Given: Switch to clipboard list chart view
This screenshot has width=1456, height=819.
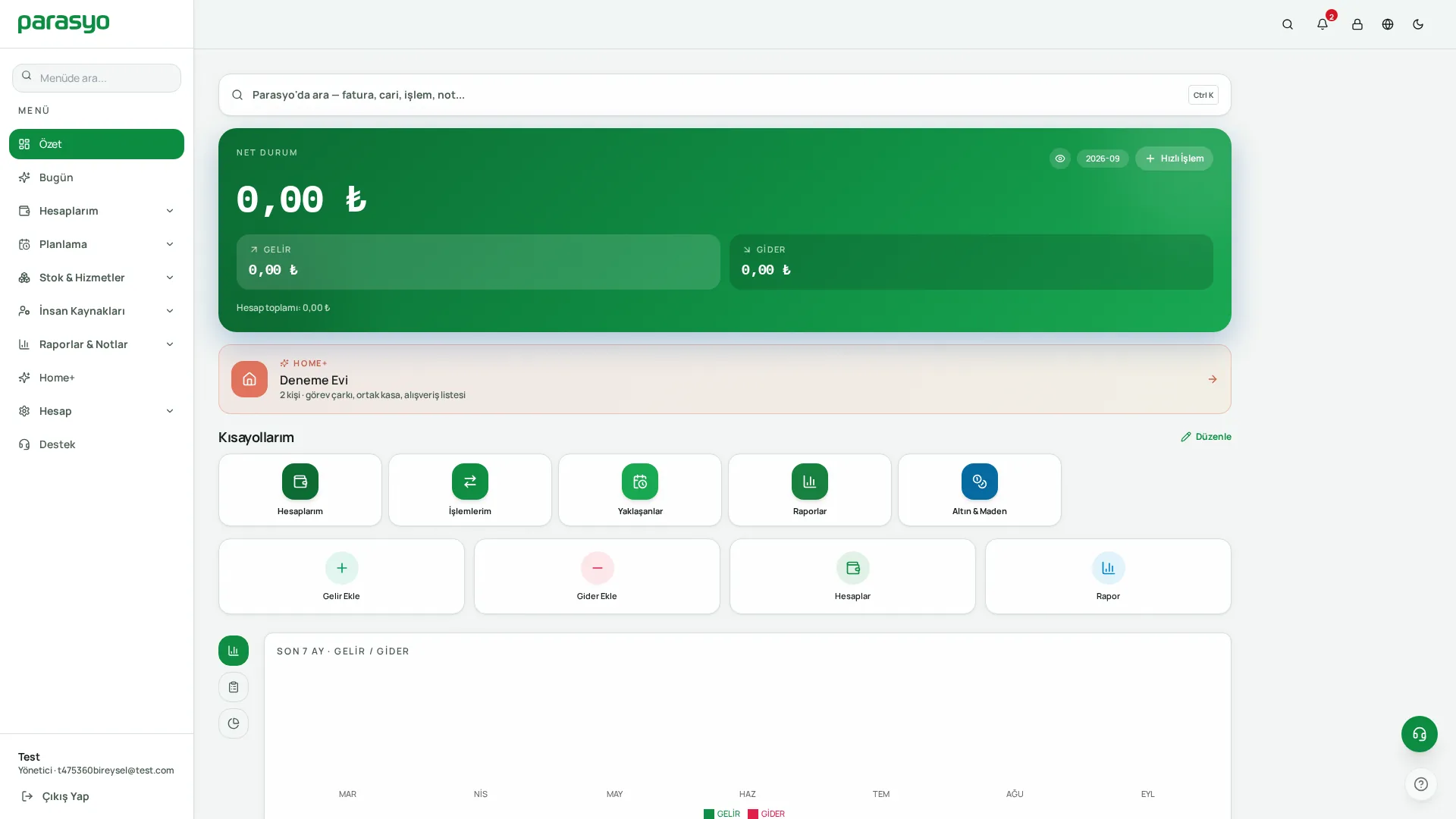Looking at the screenshot, I should click(x=233, y=687).
